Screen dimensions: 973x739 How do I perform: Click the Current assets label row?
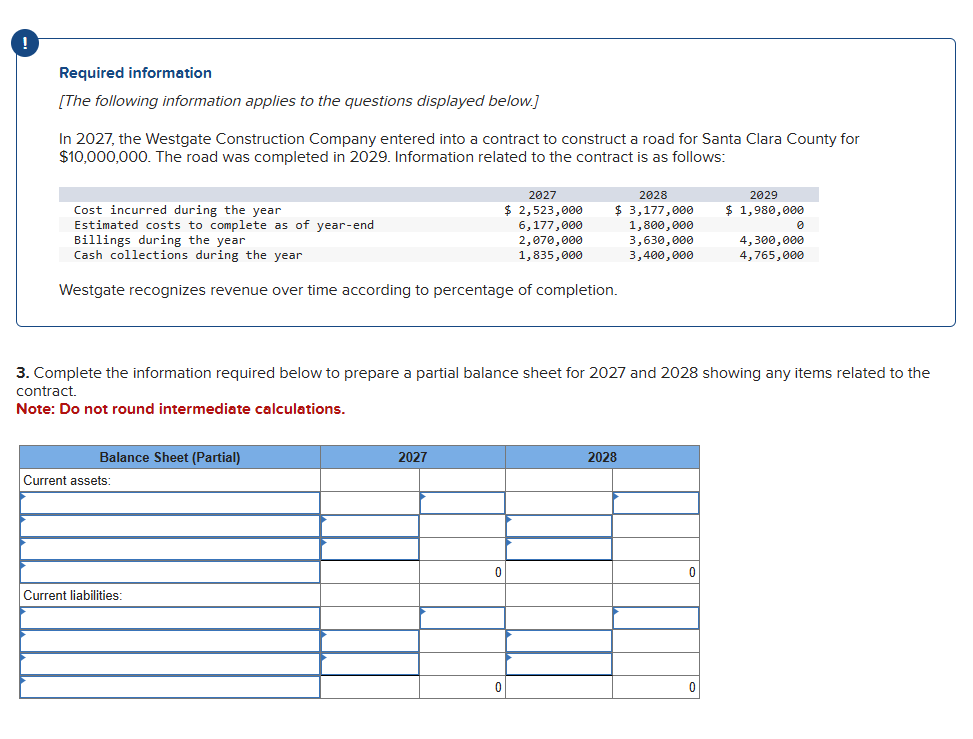coord(60,479)
